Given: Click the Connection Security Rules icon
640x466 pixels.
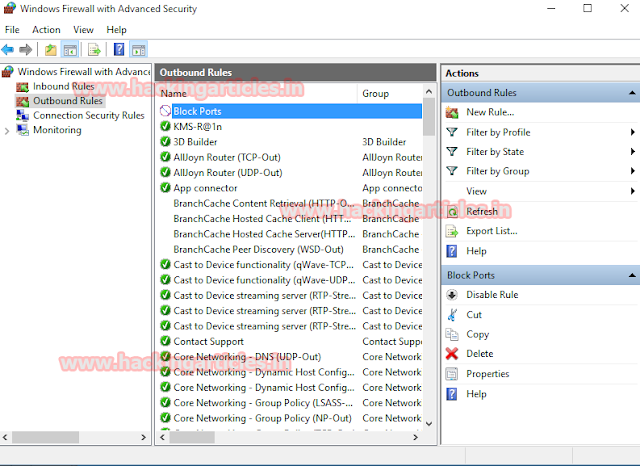Looking at the screenshot, I should [x=22, y=115].
